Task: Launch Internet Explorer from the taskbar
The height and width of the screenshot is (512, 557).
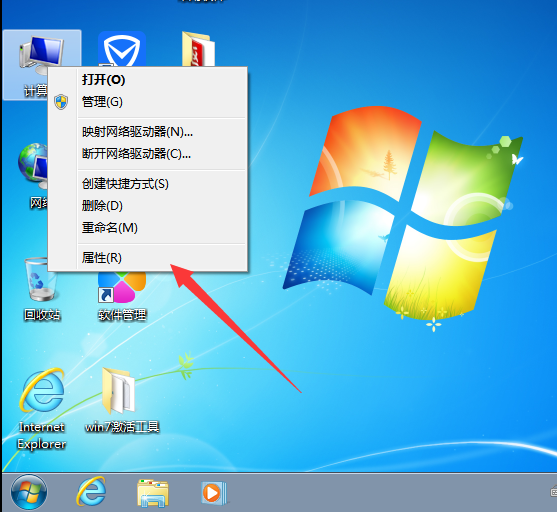Action: coord(91,492)
